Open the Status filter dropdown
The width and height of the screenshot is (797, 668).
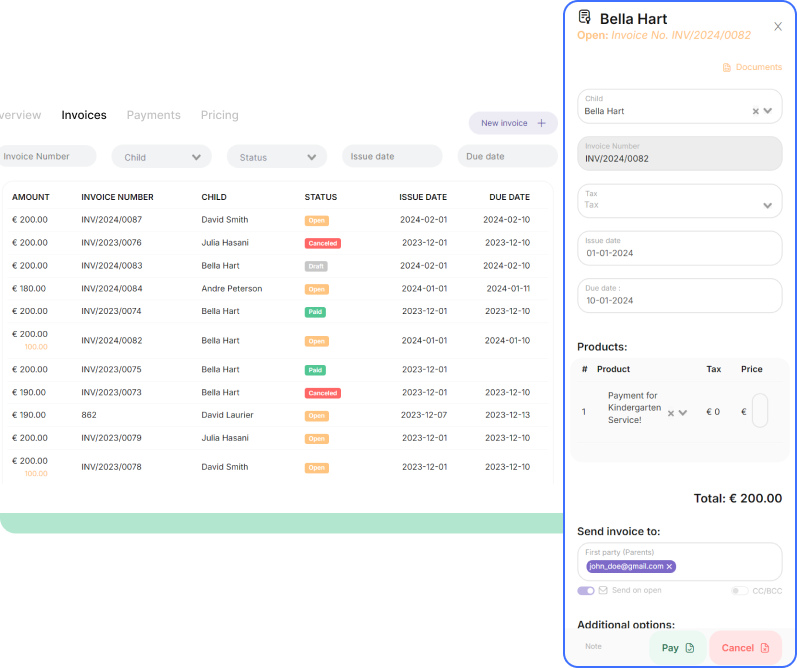point(277,157)
